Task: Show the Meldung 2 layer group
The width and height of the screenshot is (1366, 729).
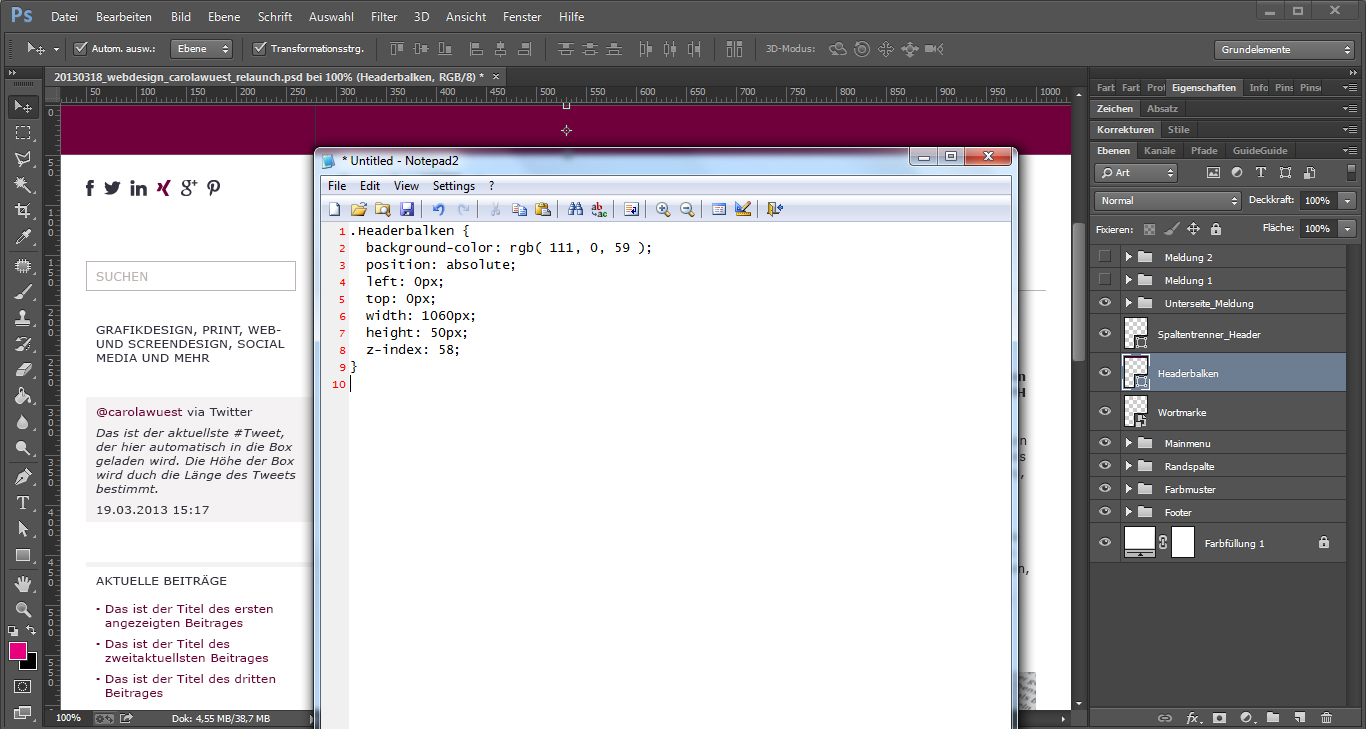Action: click(x=1104, y=257)
